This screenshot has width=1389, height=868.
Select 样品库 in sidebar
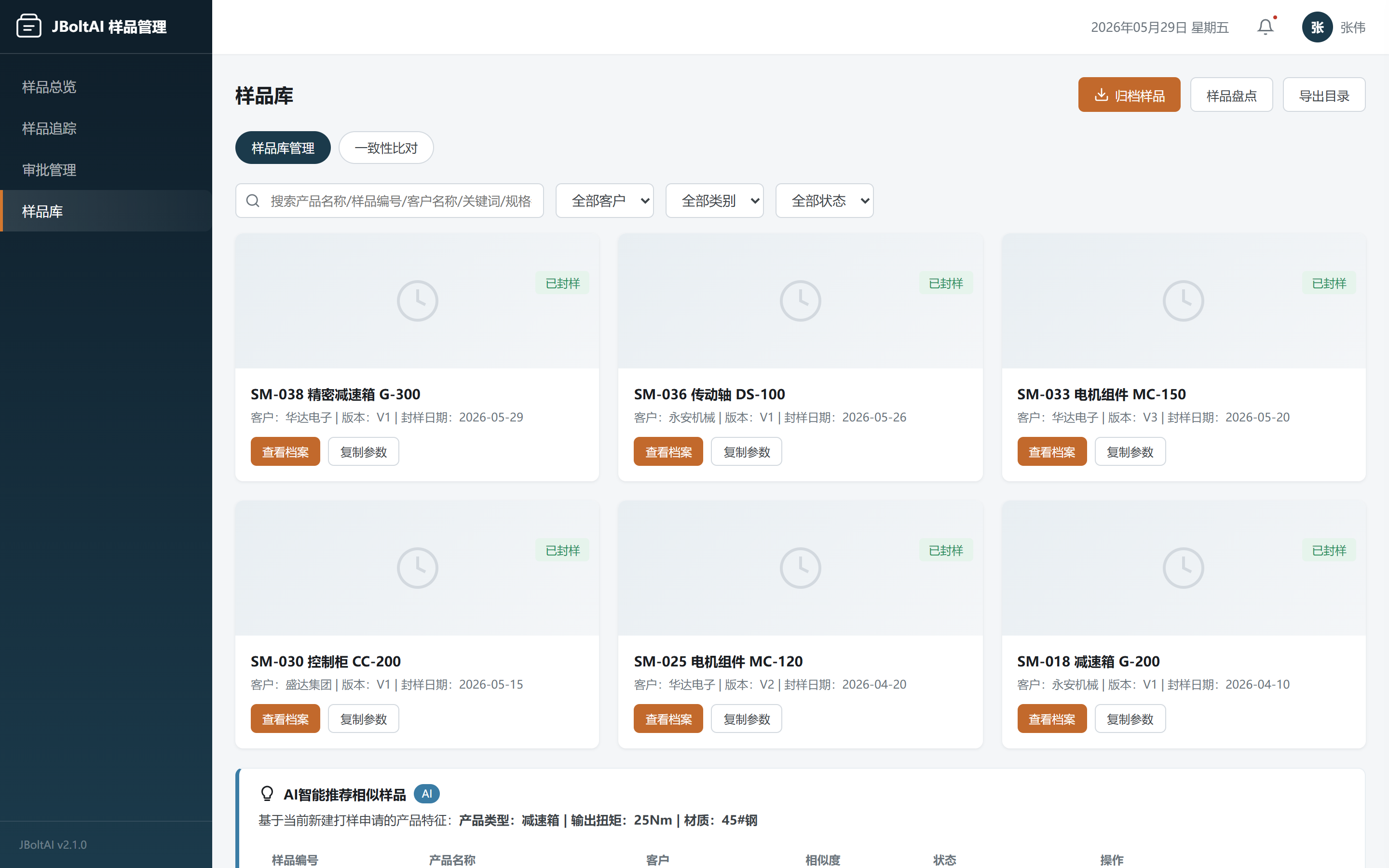[106, 211]
